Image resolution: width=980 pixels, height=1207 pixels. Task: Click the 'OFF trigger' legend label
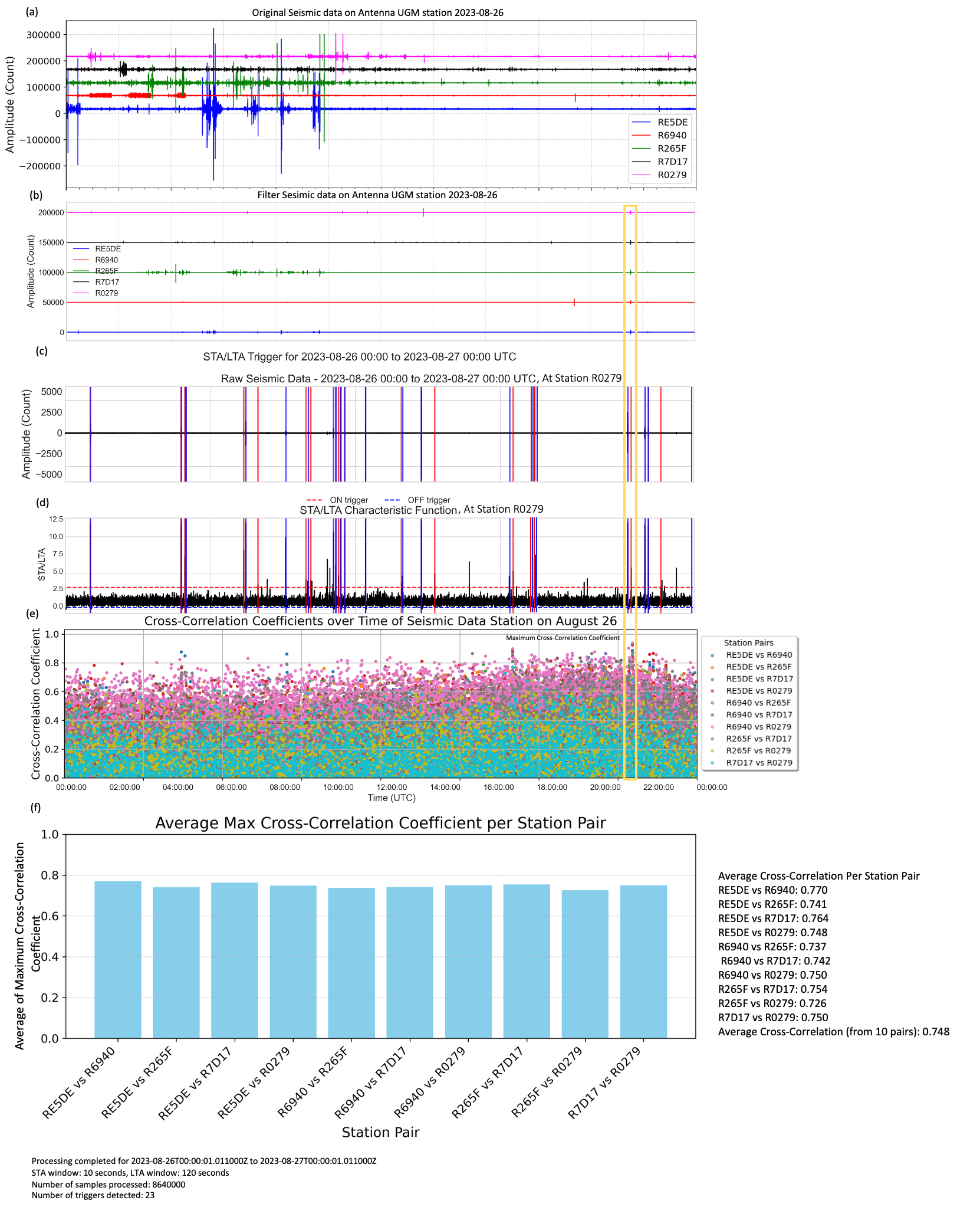pos(429,500)
